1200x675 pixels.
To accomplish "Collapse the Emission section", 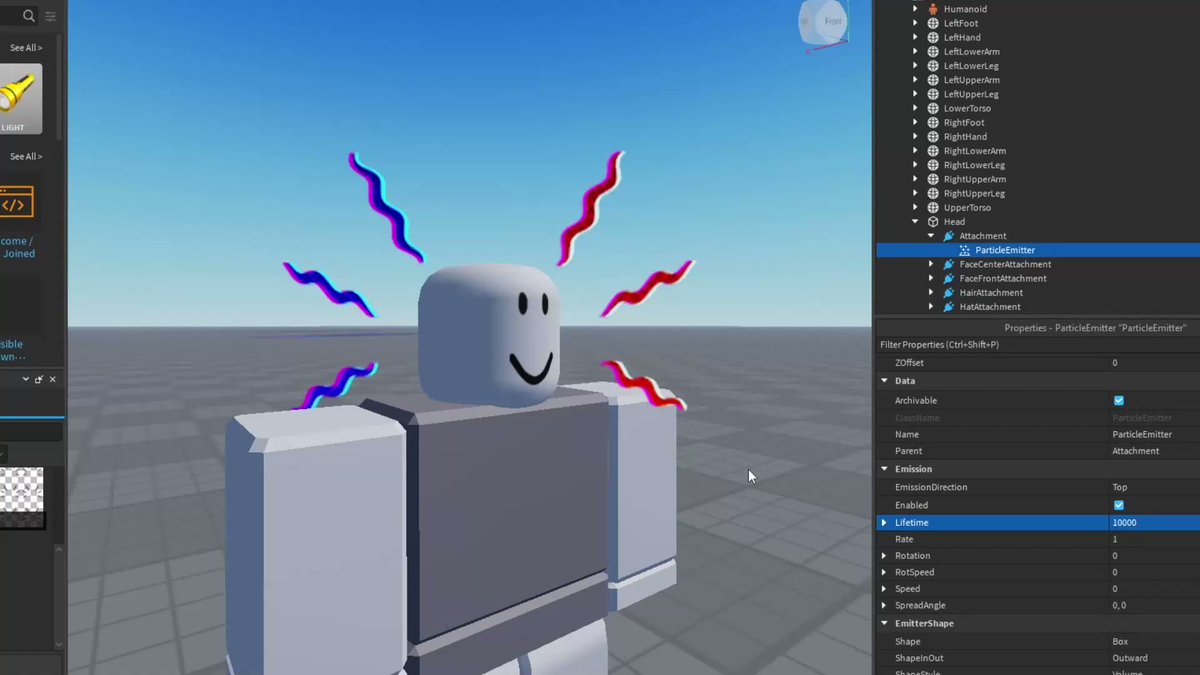I will [x=884, y=468].
